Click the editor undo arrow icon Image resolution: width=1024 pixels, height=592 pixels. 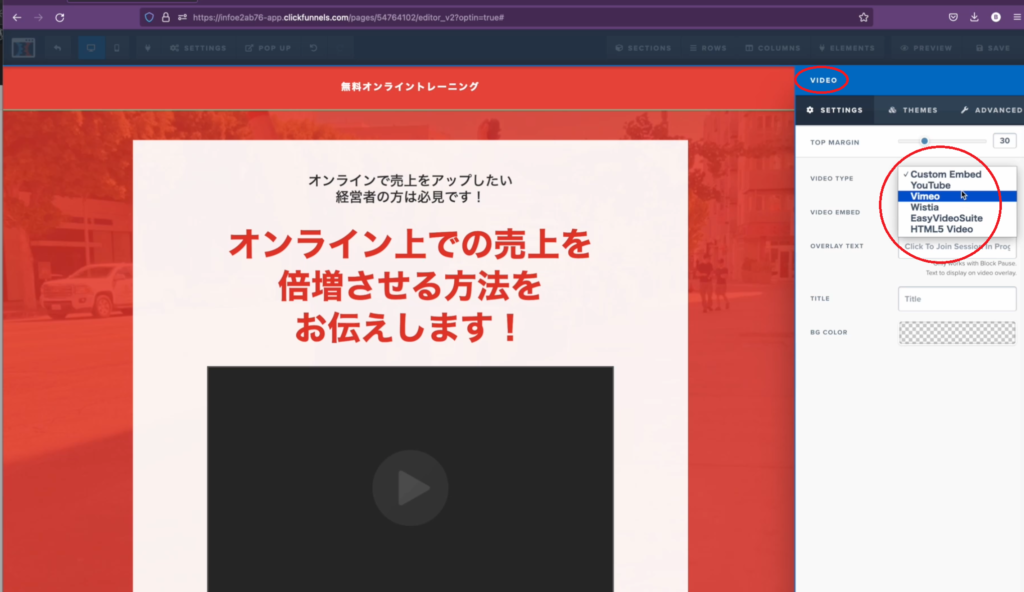coord(57,48)
